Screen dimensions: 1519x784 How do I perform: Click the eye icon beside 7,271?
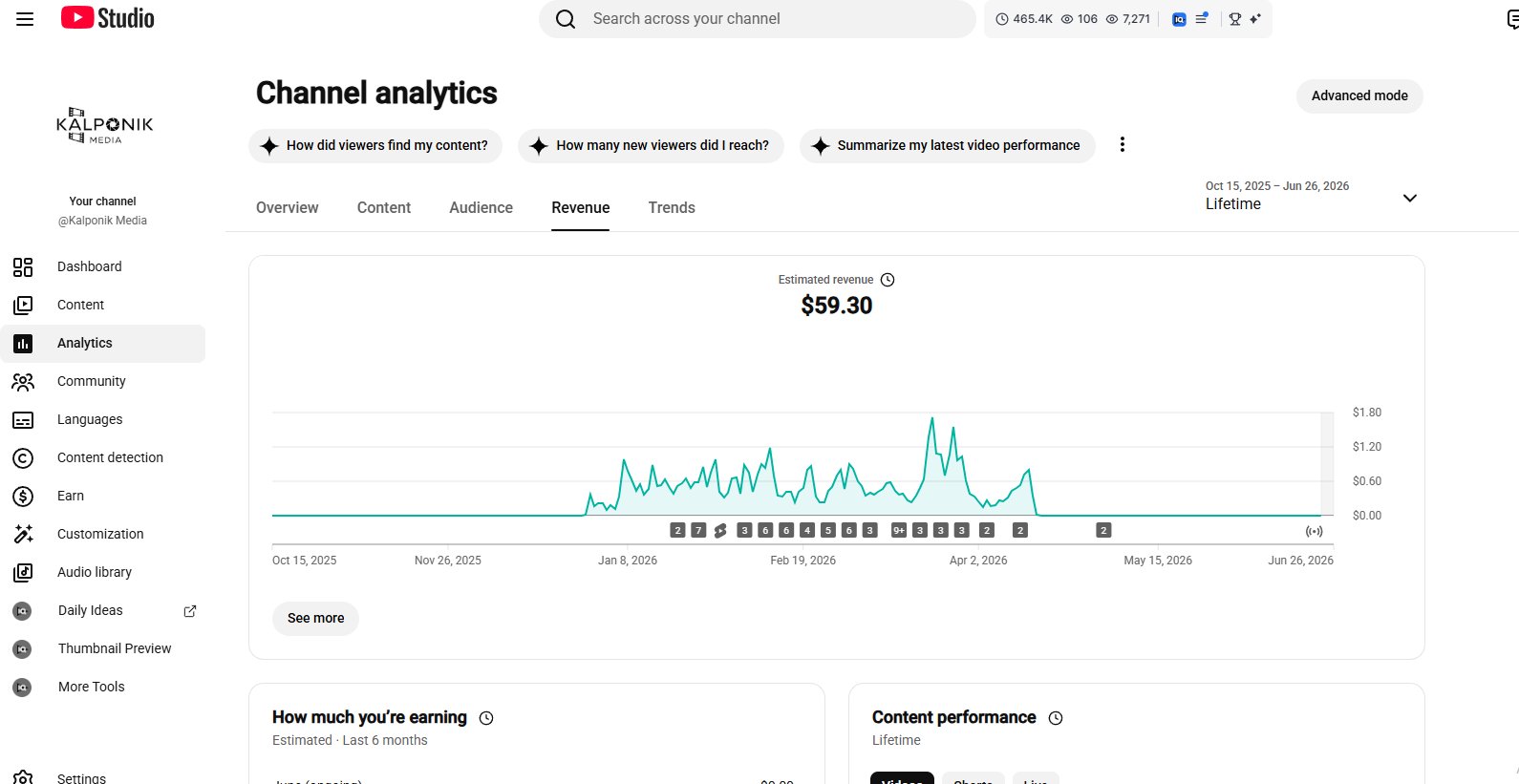coord(1112,19)
